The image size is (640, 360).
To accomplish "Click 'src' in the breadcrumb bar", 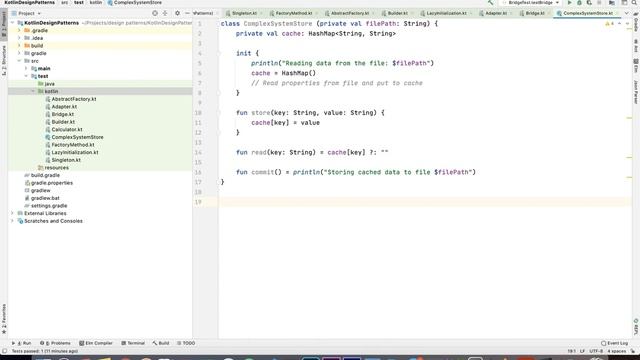I will pyautogui.click(x=64, y=2).
